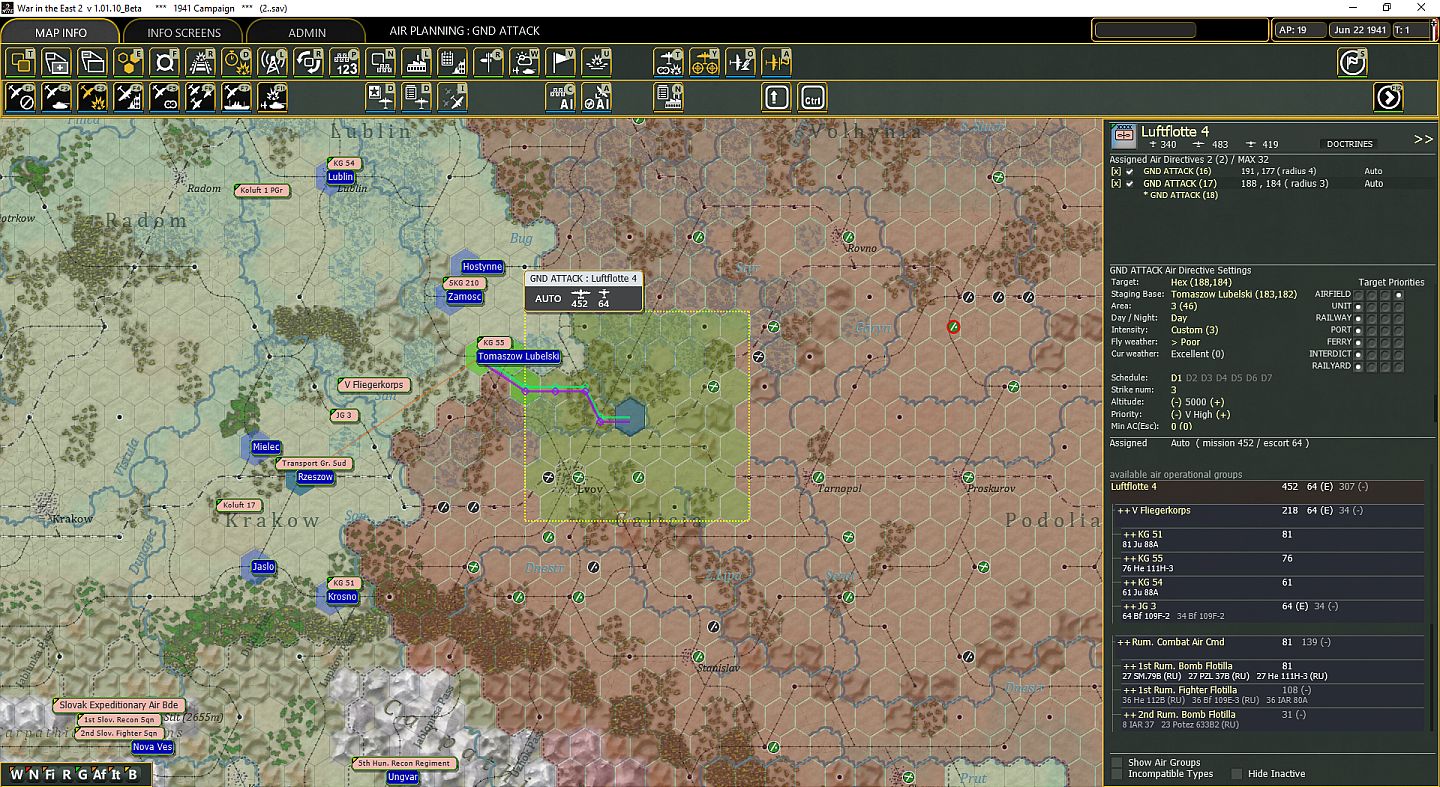Image resolution: width=1440 pixels, height=787 pixels.
Task: Raise priority with the (+) next to V High
Action: click(1223, 414)
